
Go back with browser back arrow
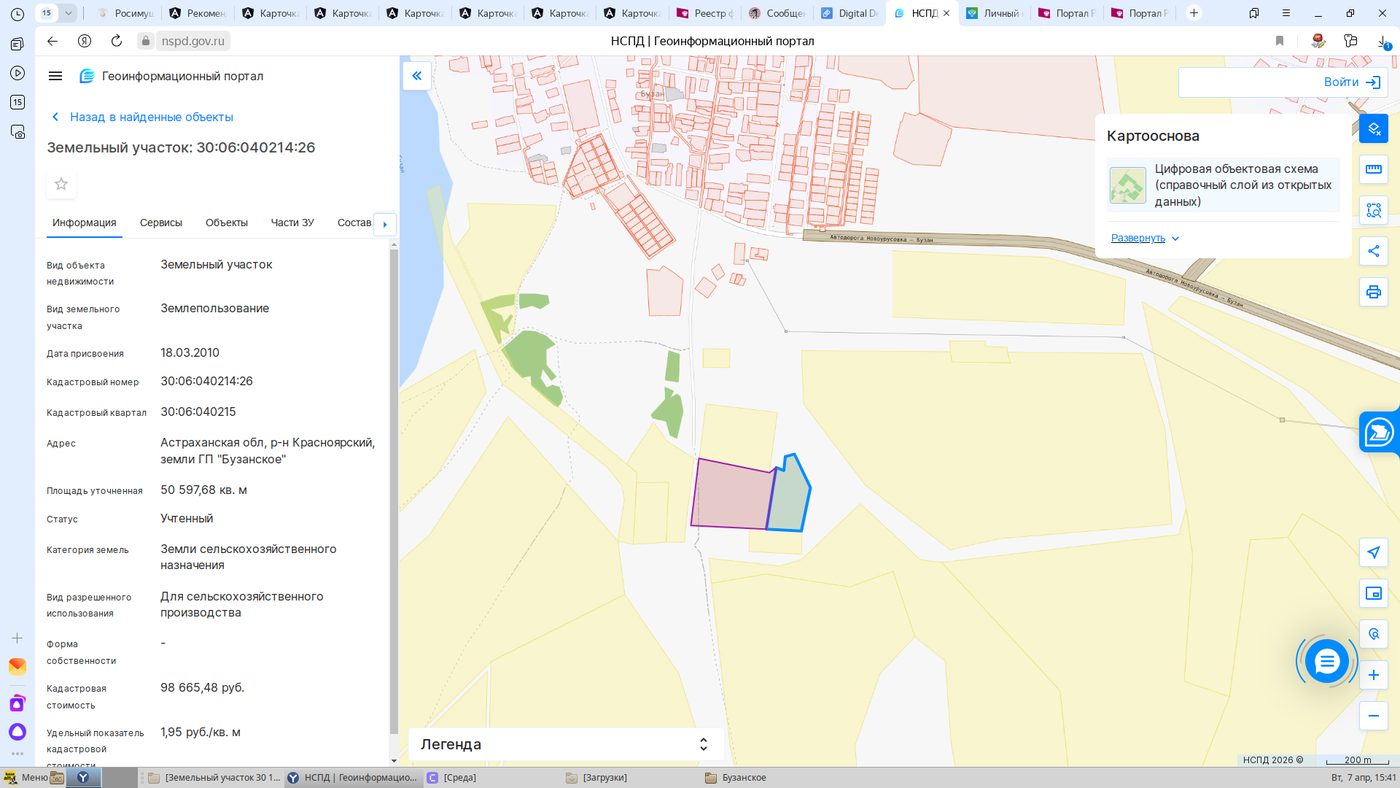[x=53, y=41]
